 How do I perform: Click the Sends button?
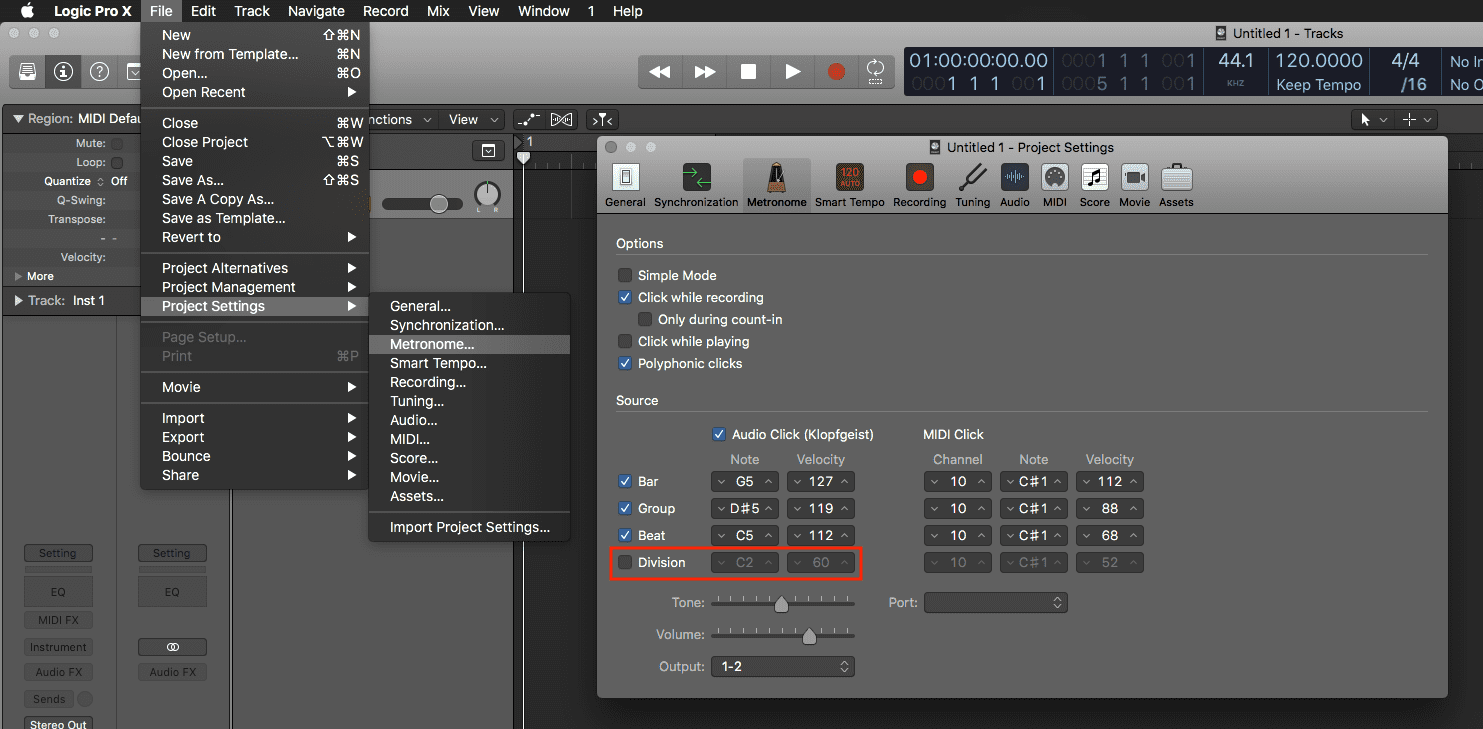pos(49,699)
